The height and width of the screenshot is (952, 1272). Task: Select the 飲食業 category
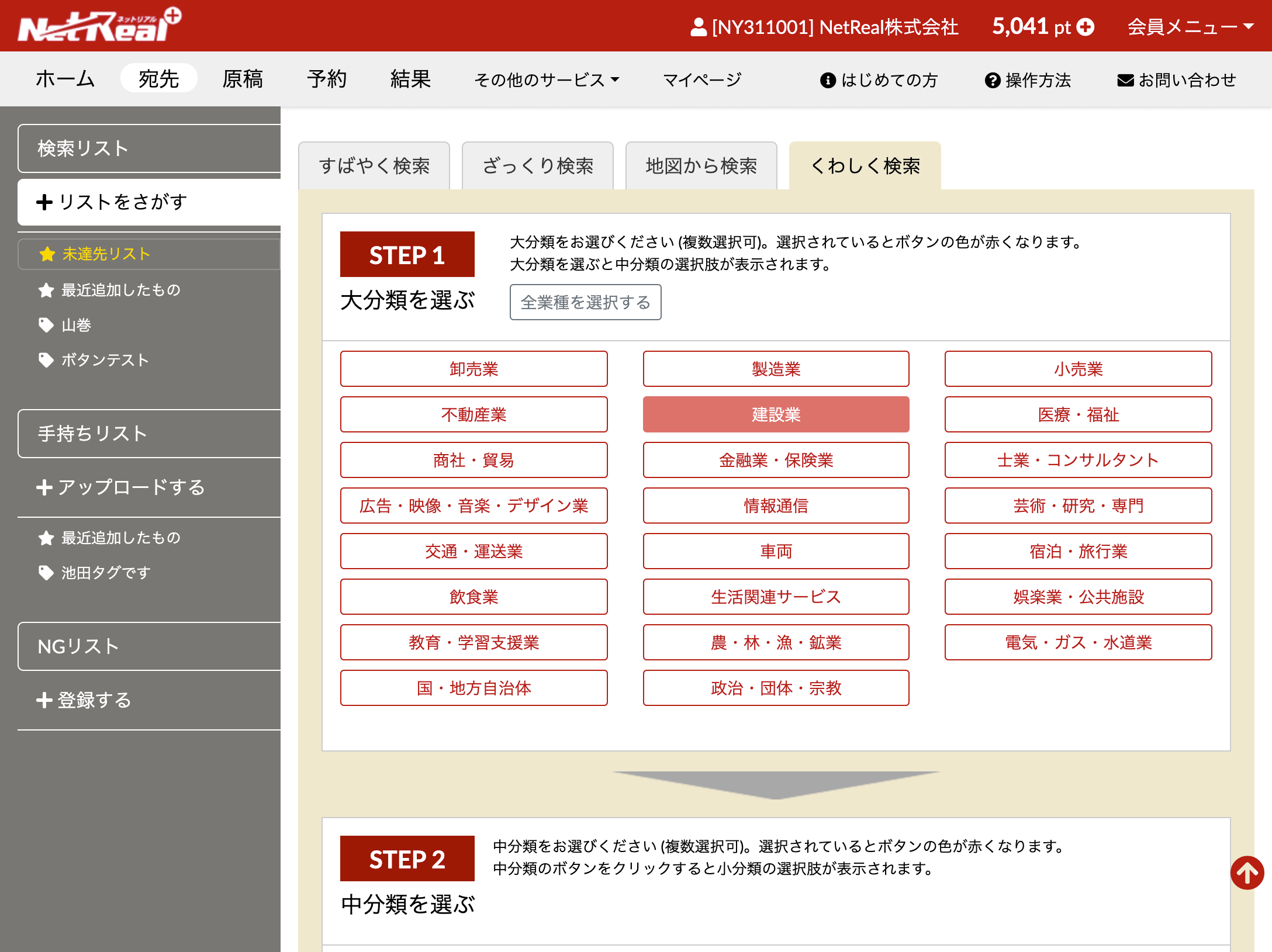tap(474, 597)
